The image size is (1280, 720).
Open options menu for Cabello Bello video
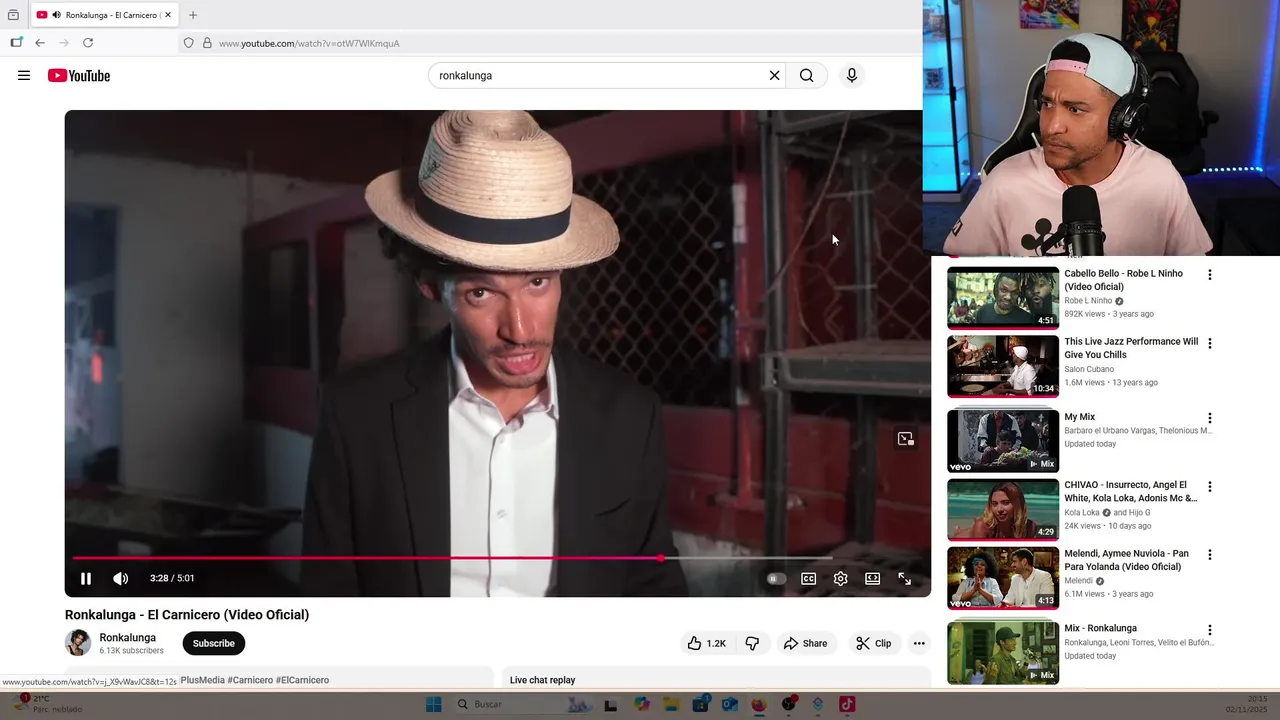[1209, 275]
